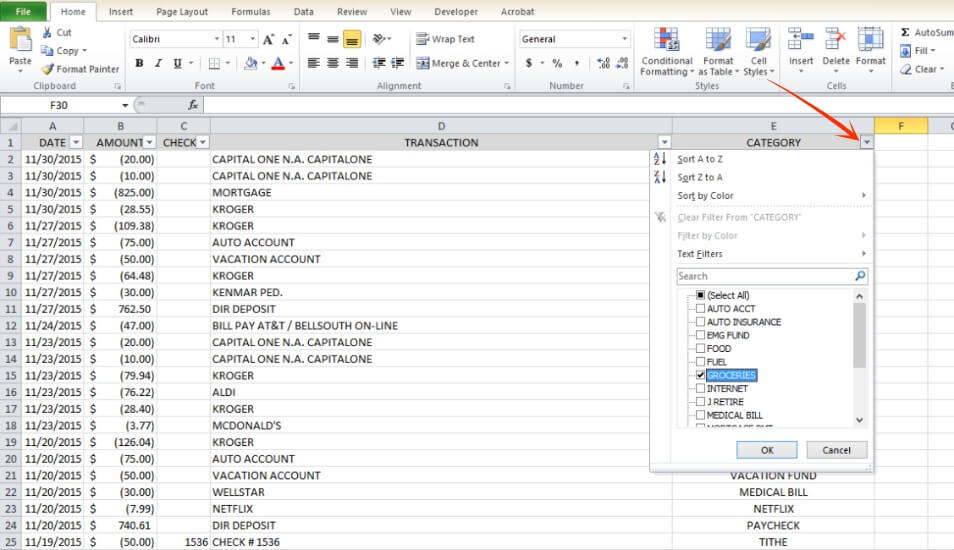
Task: Toggle Italic formatting
Action: pyautogui.click(x=158, y=63)
